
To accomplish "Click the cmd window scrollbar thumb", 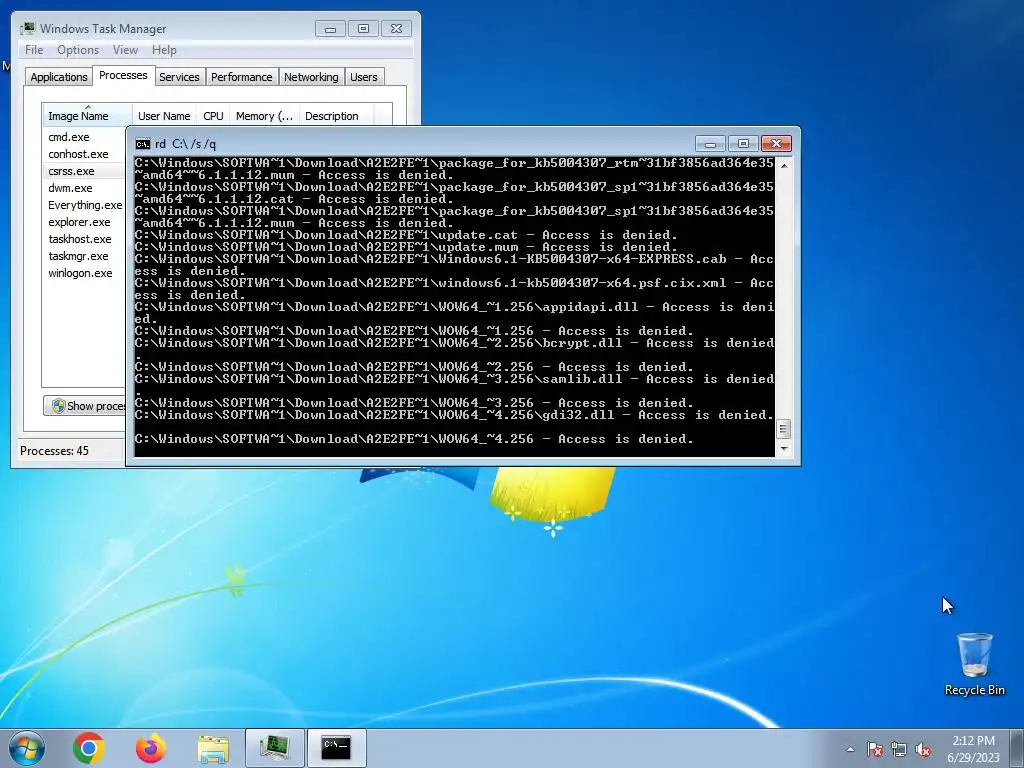I will coord(784,429).
